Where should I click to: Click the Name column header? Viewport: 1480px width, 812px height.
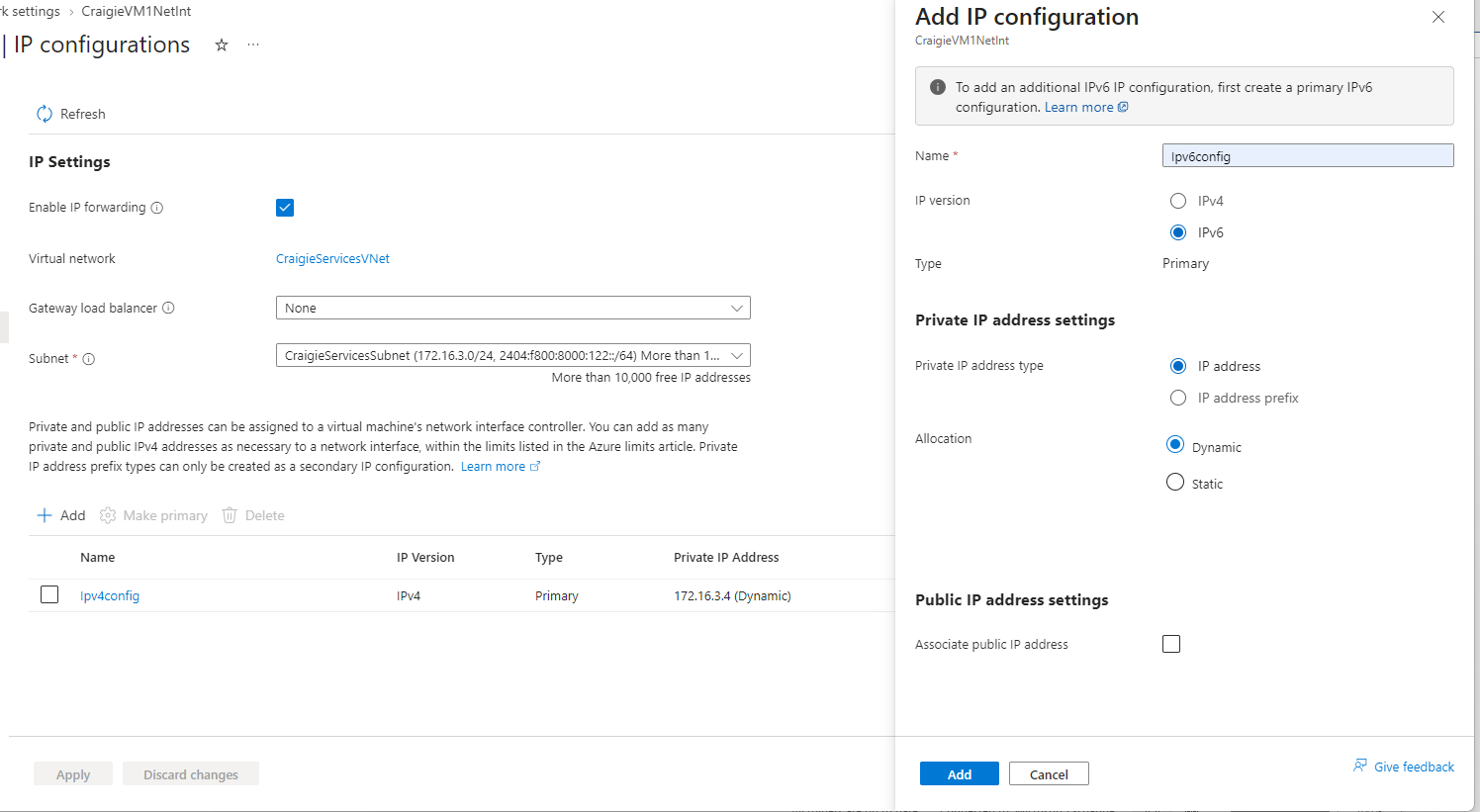[x=98, y=557]
